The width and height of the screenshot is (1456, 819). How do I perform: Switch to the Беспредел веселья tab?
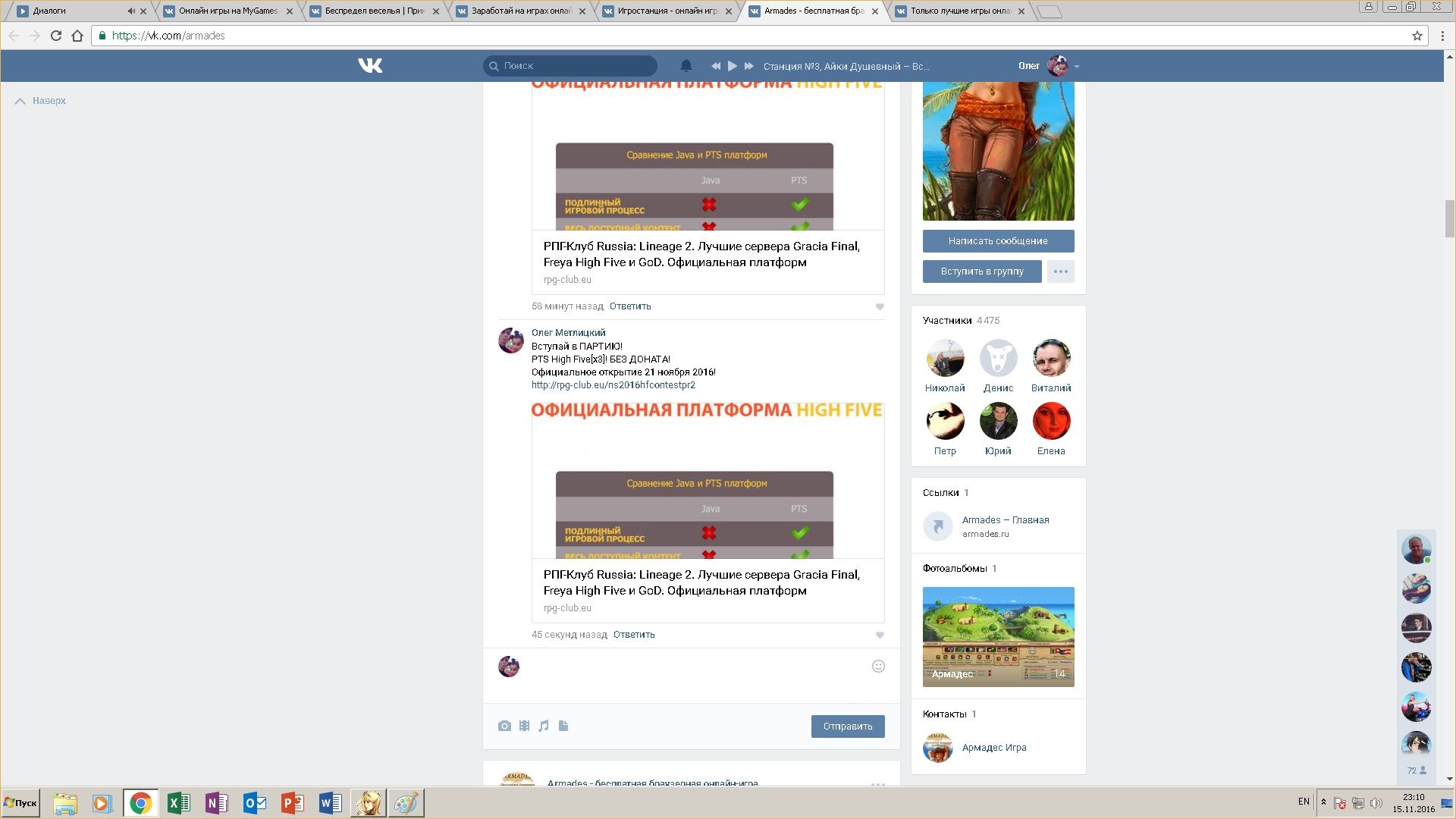[x=375, y=11]
